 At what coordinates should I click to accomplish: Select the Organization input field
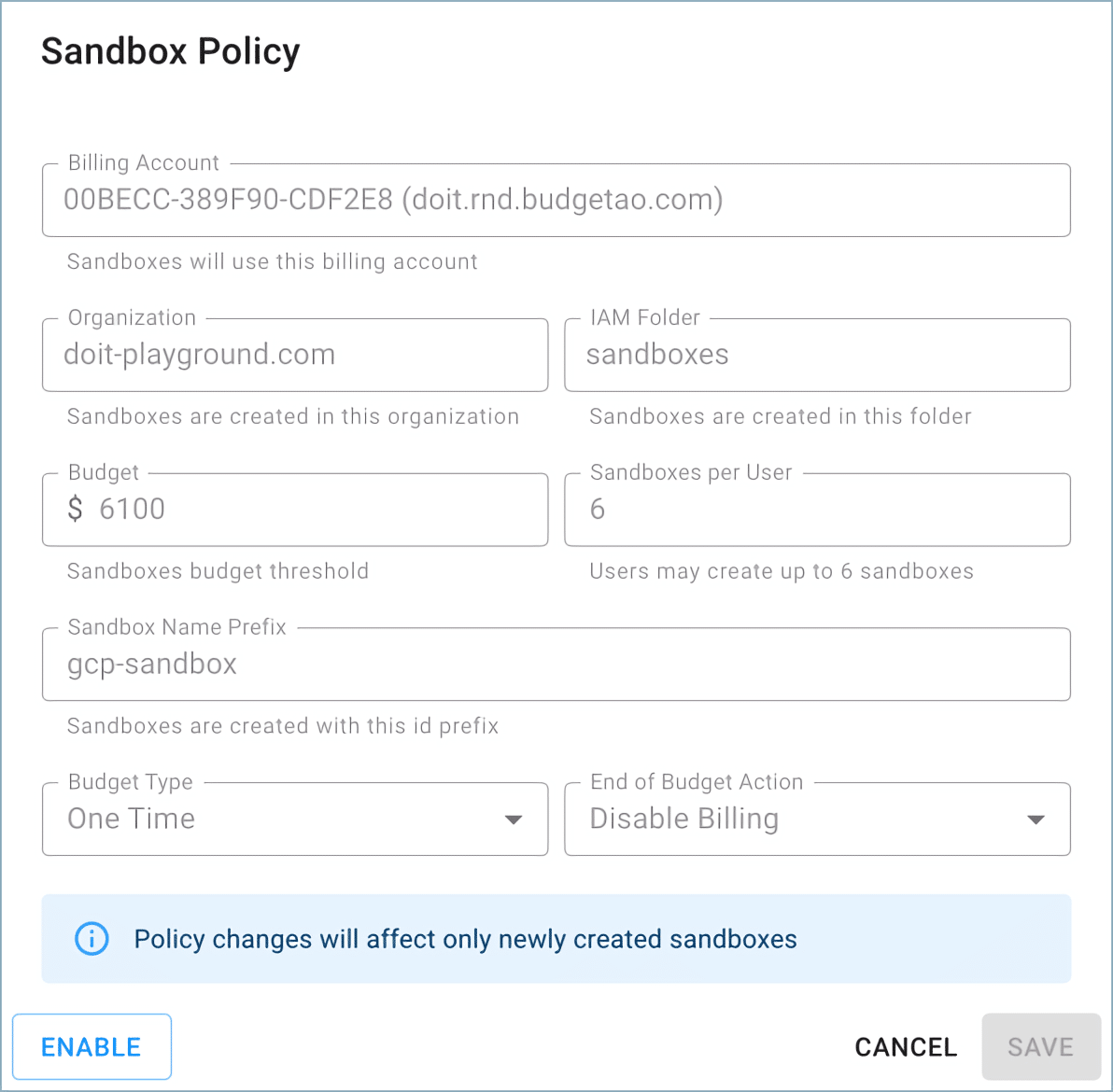295,356
